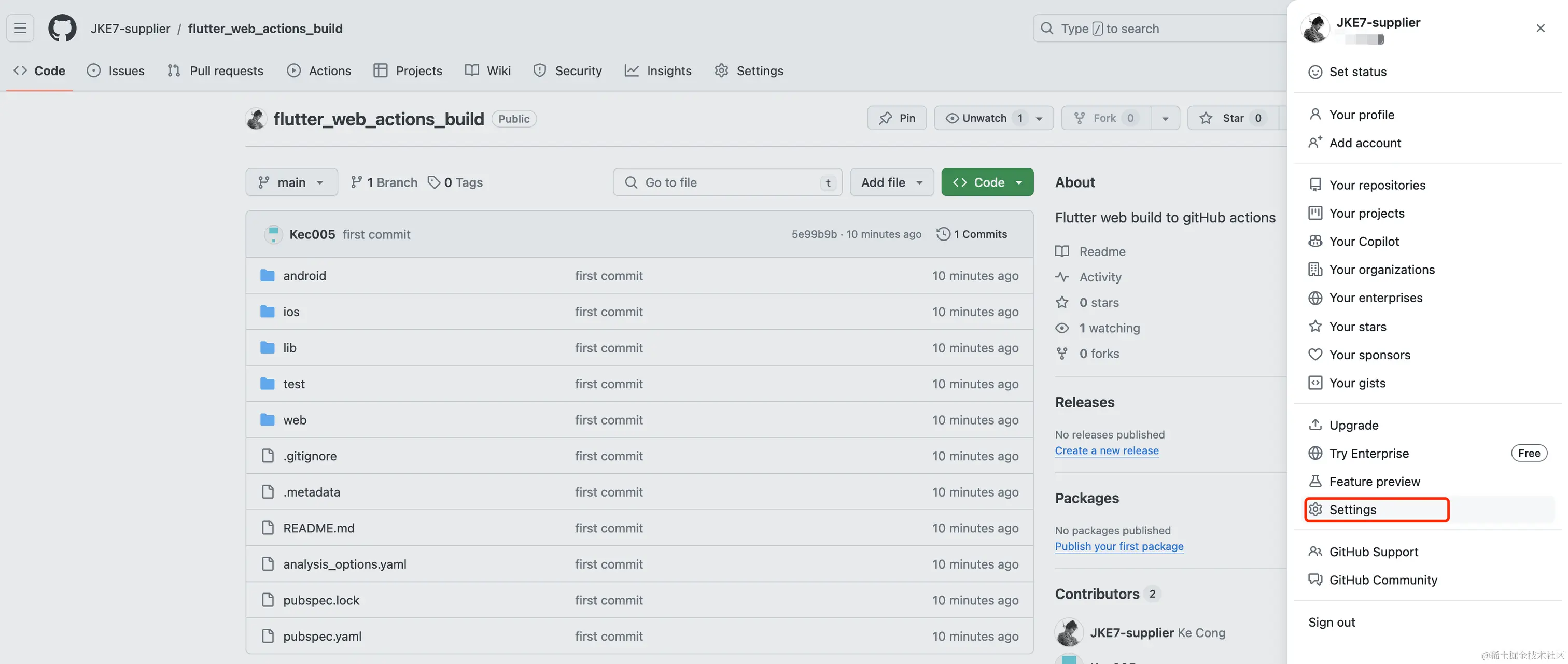Switch to the Issues tab

tap(116, 70)
